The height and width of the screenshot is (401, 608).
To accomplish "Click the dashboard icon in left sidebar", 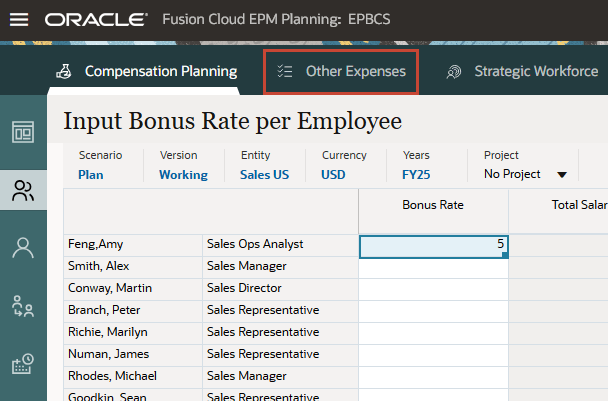I will point(22,132).
